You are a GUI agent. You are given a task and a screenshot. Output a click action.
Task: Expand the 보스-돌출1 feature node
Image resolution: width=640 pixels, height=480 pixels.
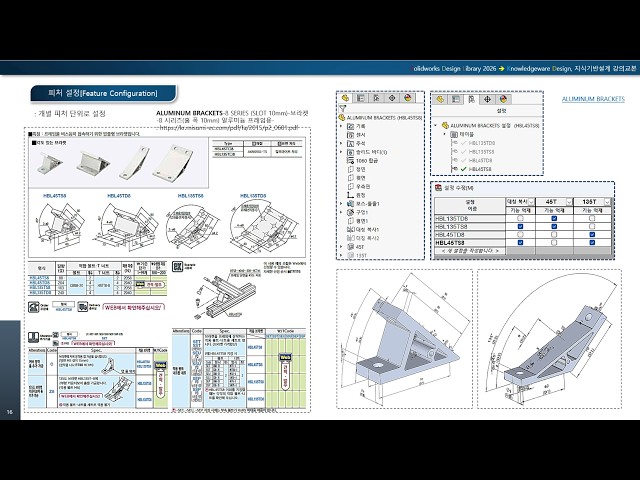pos(342,204)
